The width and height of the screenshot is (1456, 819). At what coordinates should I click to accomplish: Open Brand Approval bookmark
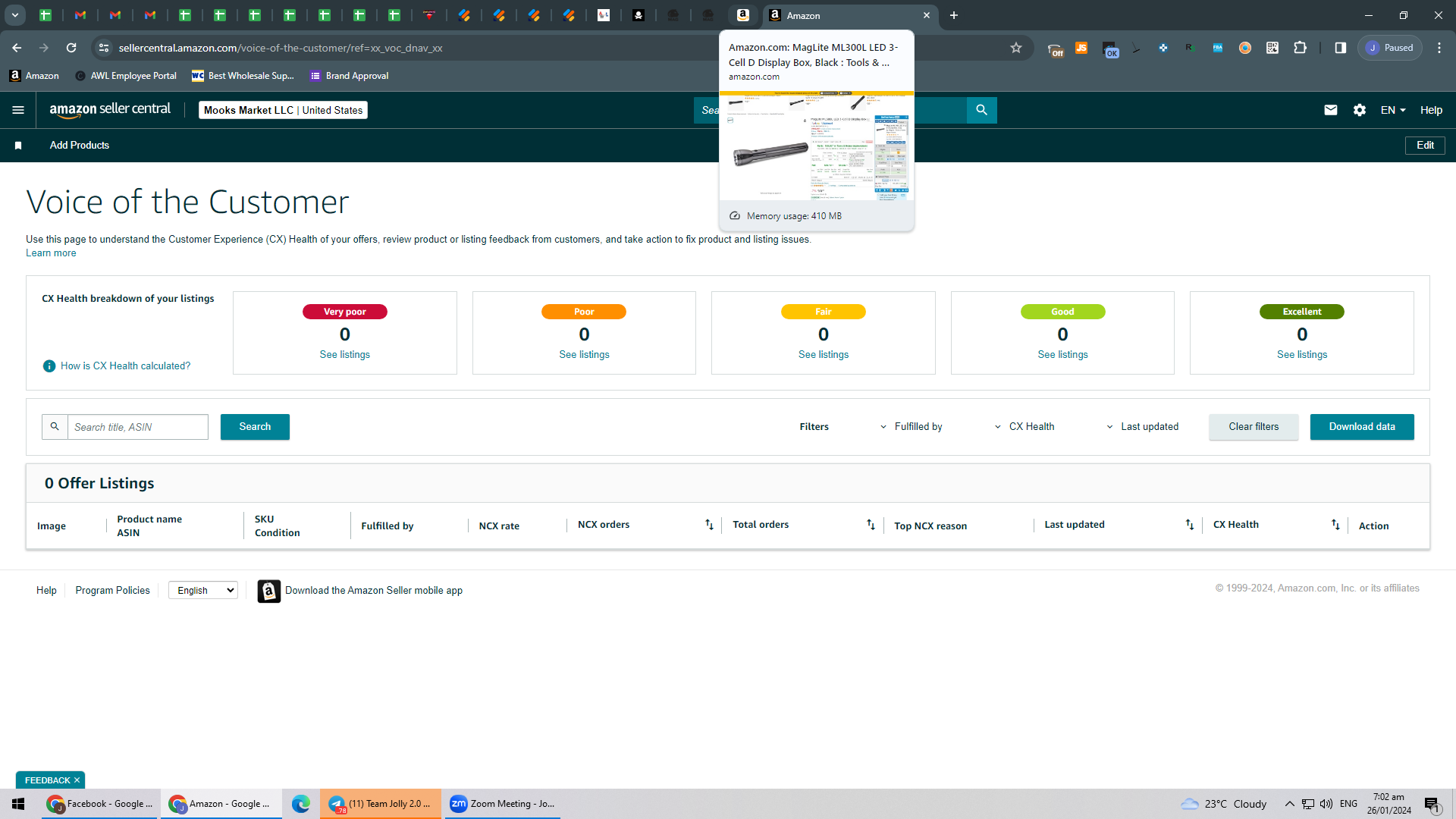click(349, 76)
